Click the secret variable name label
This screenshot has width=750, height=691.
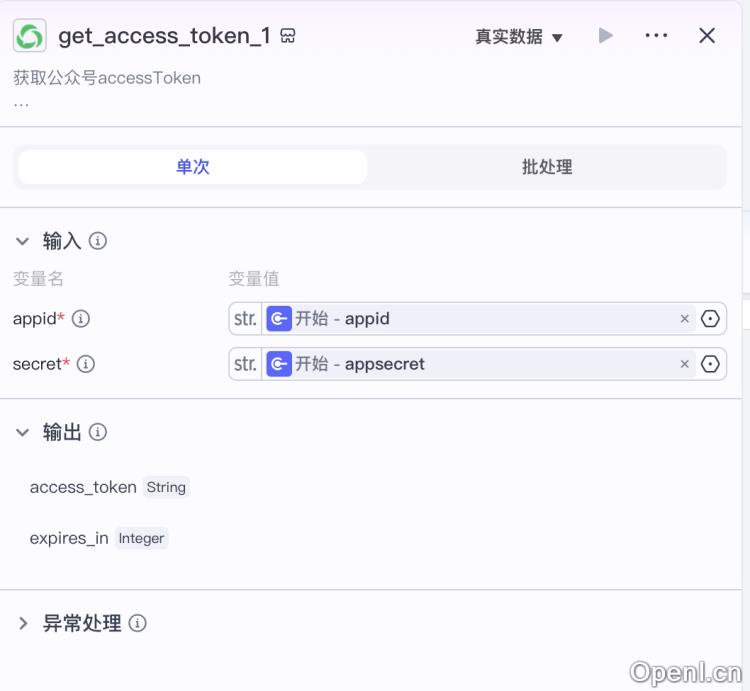(x=37, y=364)
